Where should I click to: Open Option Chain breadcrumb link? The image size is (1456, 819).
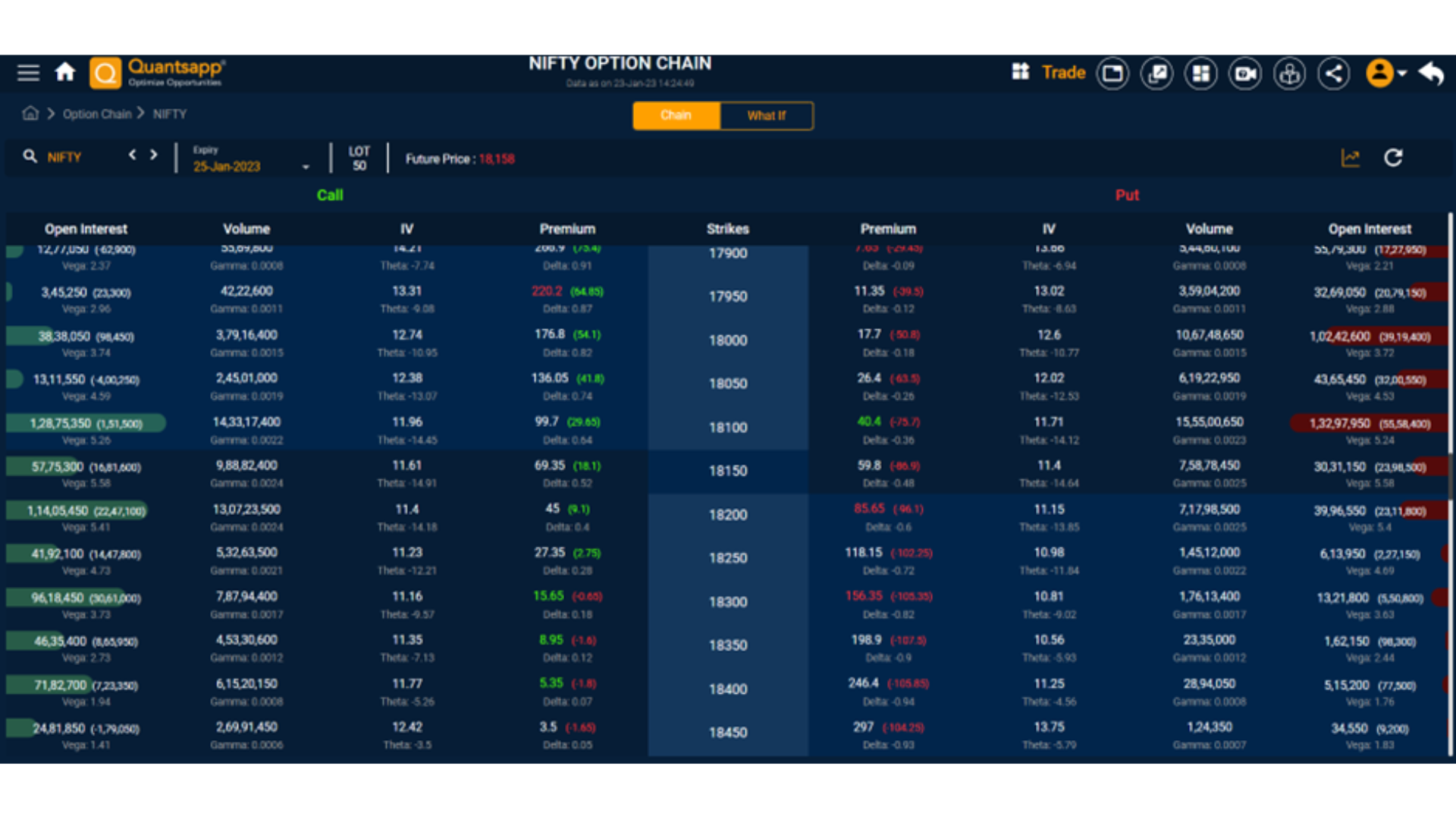pos(97,113)
